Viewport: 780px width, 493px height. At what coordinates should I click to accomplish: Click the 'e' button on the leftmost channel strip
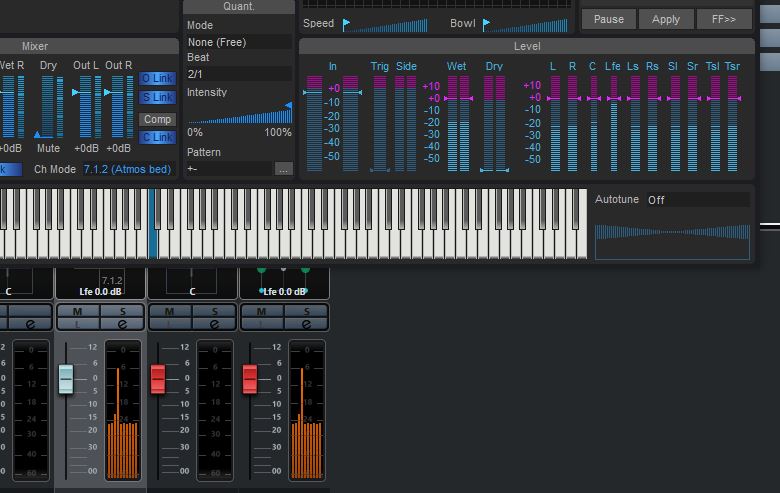click(x=30, y=324)
